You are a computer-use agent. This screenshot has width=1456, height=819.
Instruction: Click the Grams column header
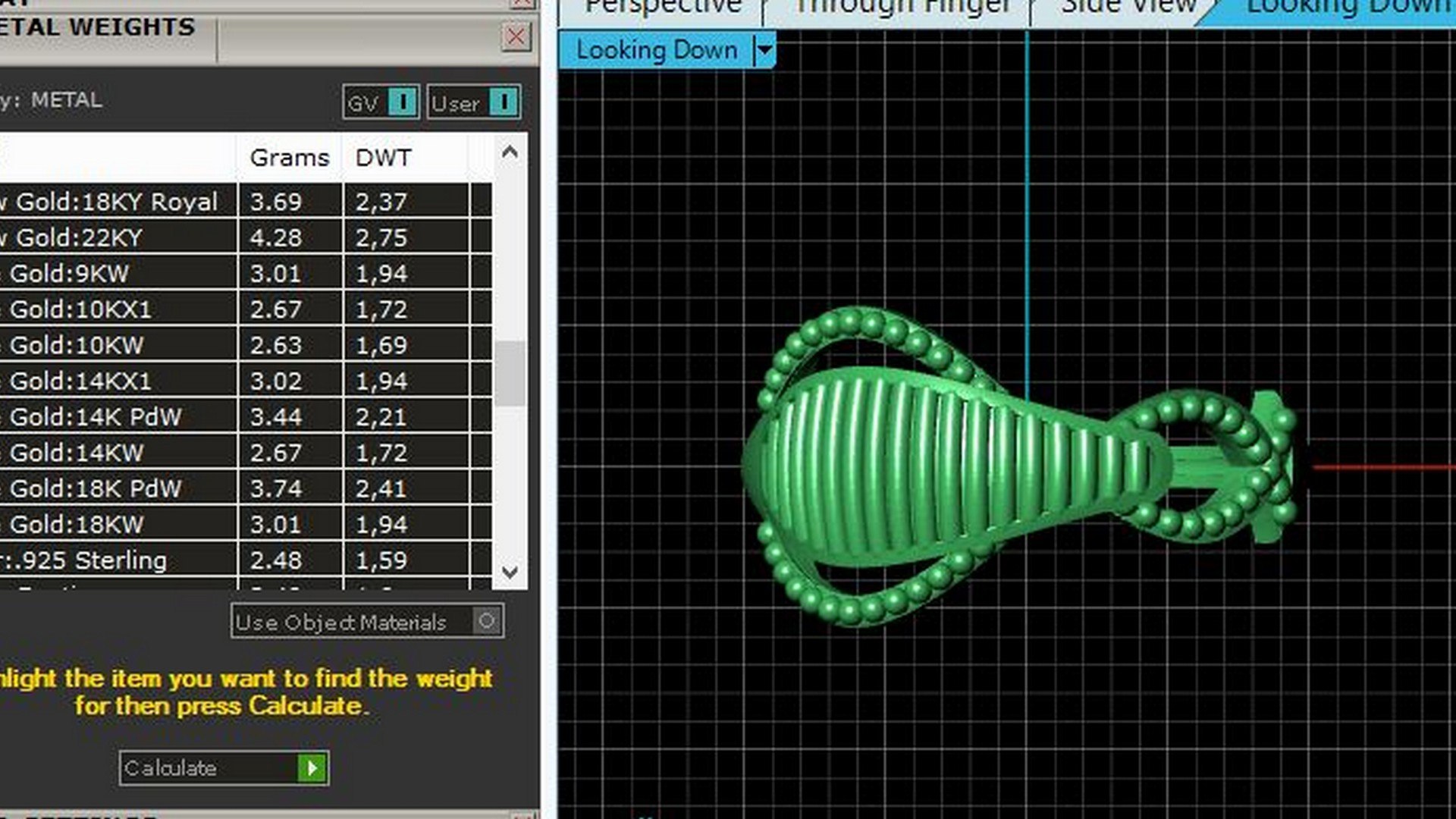[290, 158]
